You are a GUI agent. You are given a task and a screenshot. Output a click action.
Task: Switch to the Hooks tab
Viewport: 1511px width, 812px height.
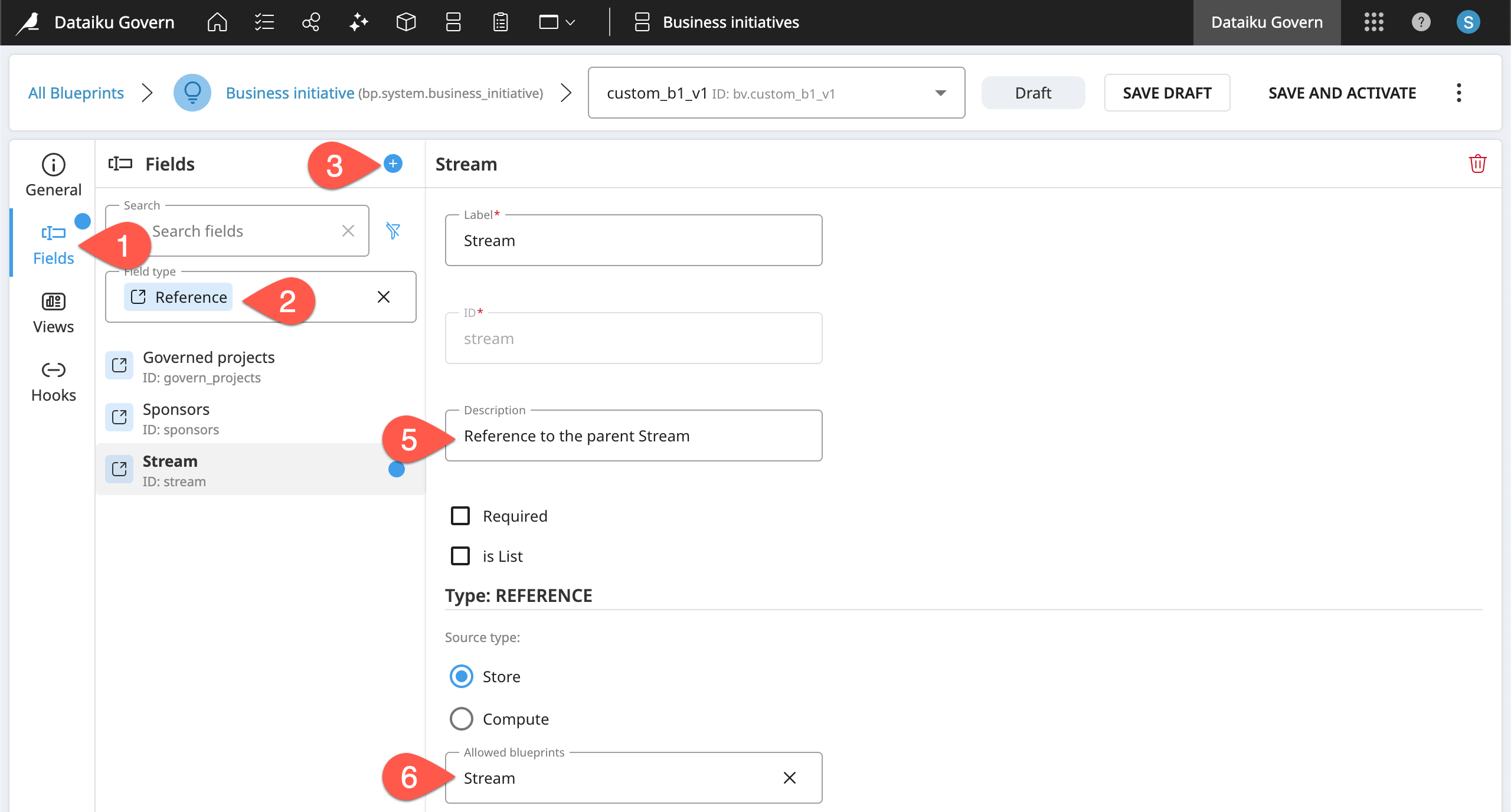click(53, 381)
